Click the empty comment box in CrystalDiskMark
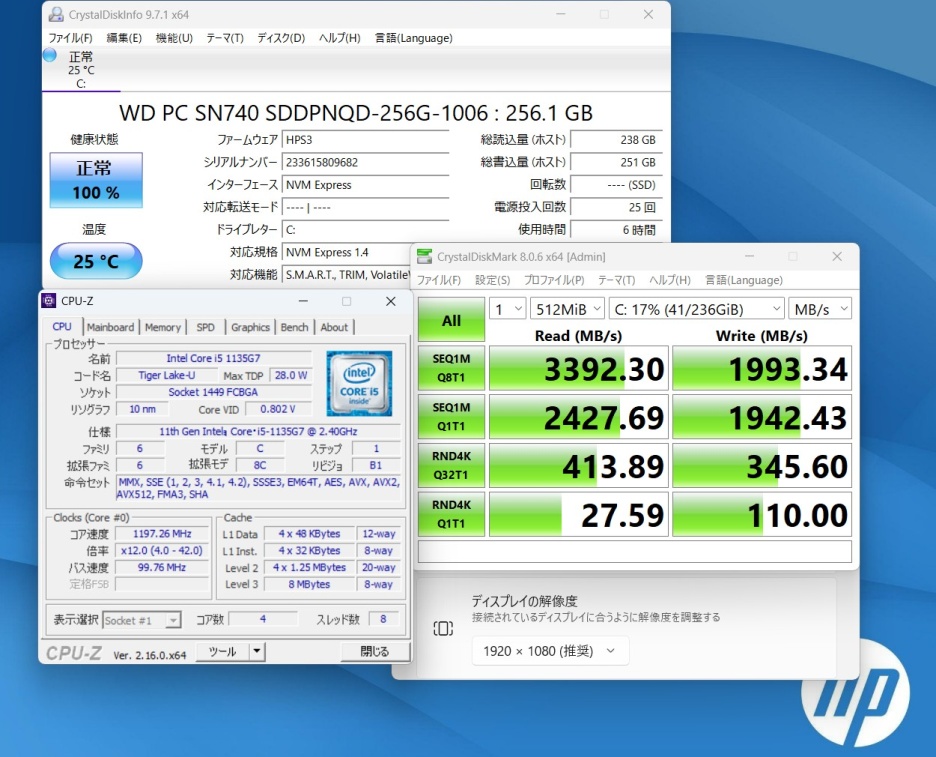The height and width of the screenshot is (757, 936). pyautogui.click(x=635, y=552)
